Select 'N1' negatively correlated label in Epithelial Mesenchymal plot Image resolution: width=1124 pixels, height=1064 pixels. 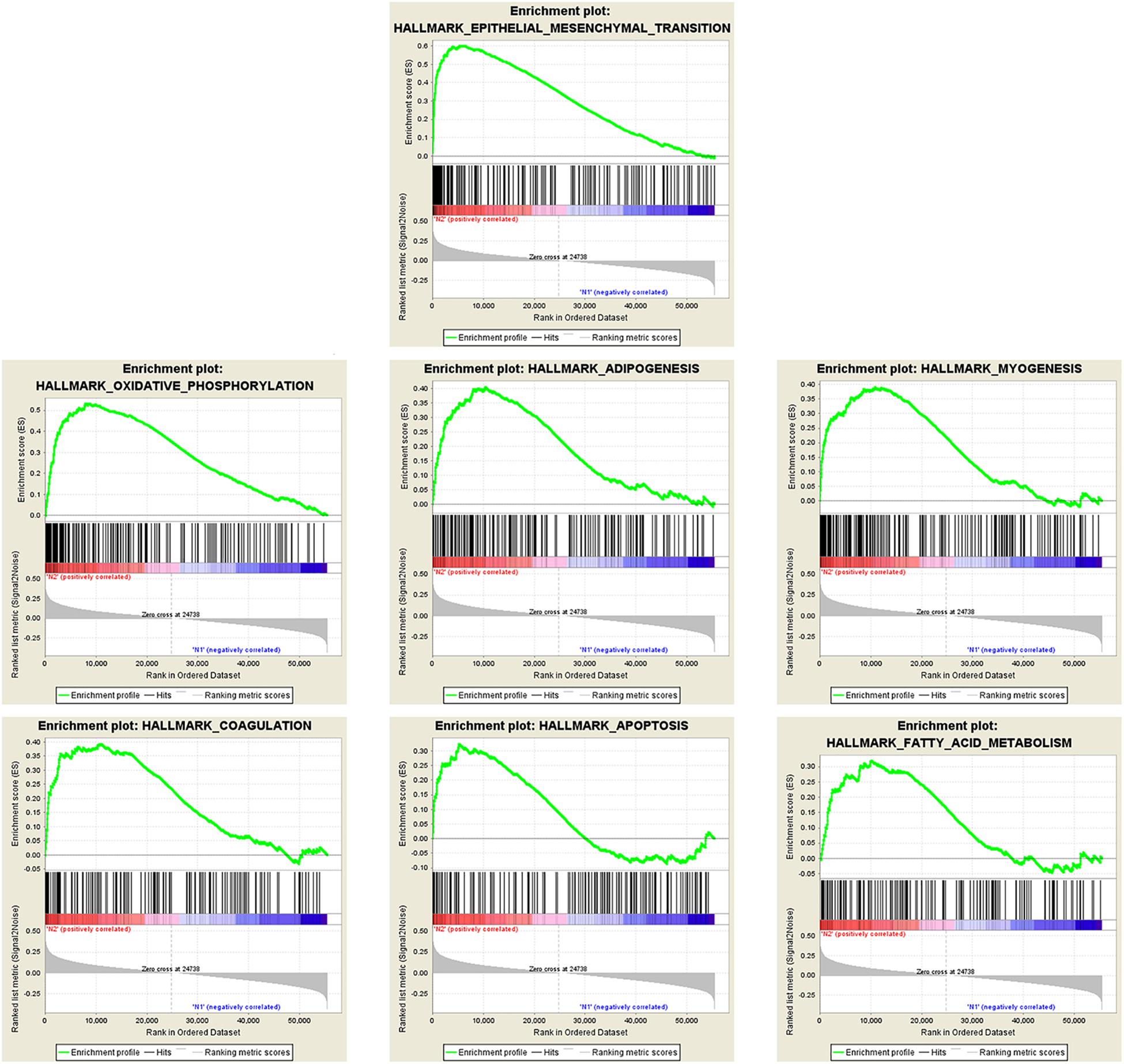(x=624, y=292)
